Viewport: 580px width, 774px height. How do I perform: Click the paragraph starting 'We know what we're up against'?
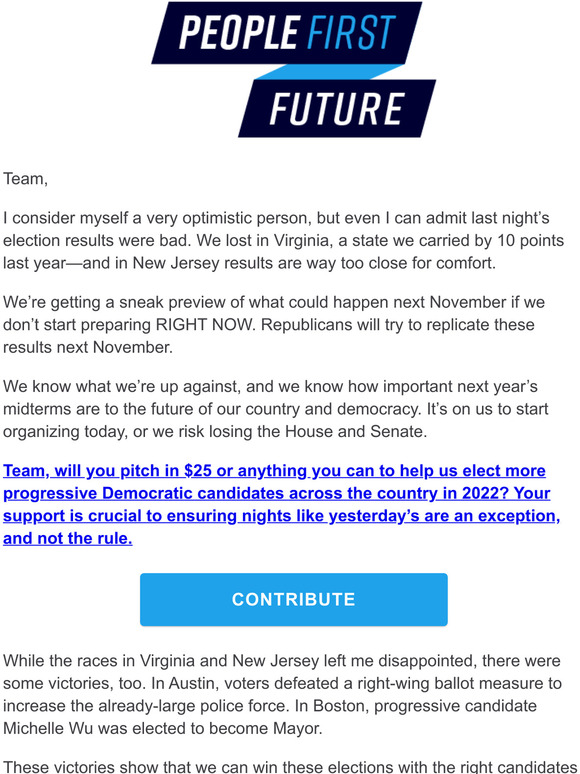tap(275, 409)
